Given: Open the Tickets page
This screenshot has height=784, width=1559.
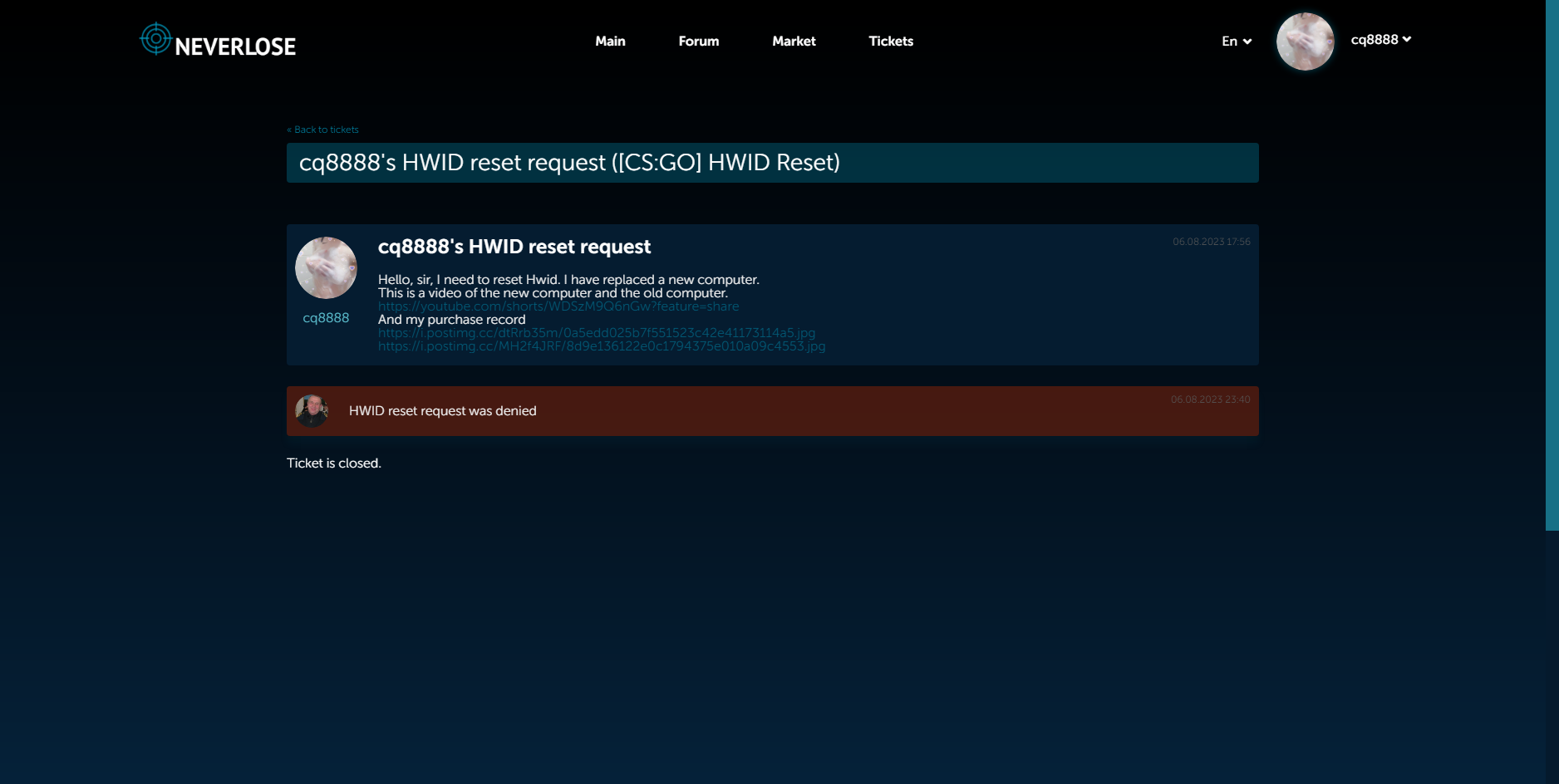Looking at the screenshot, I should 891,41.
